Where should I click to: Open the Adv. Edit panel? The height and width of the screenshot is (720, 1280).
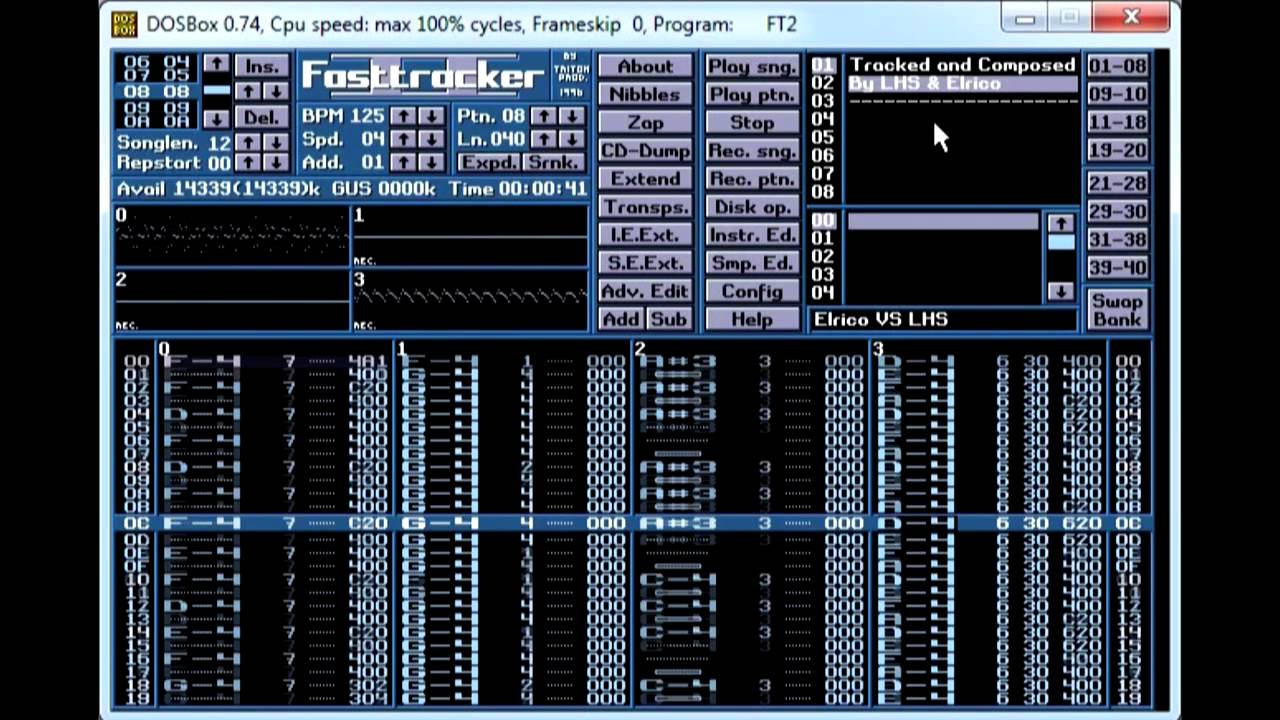645,291
